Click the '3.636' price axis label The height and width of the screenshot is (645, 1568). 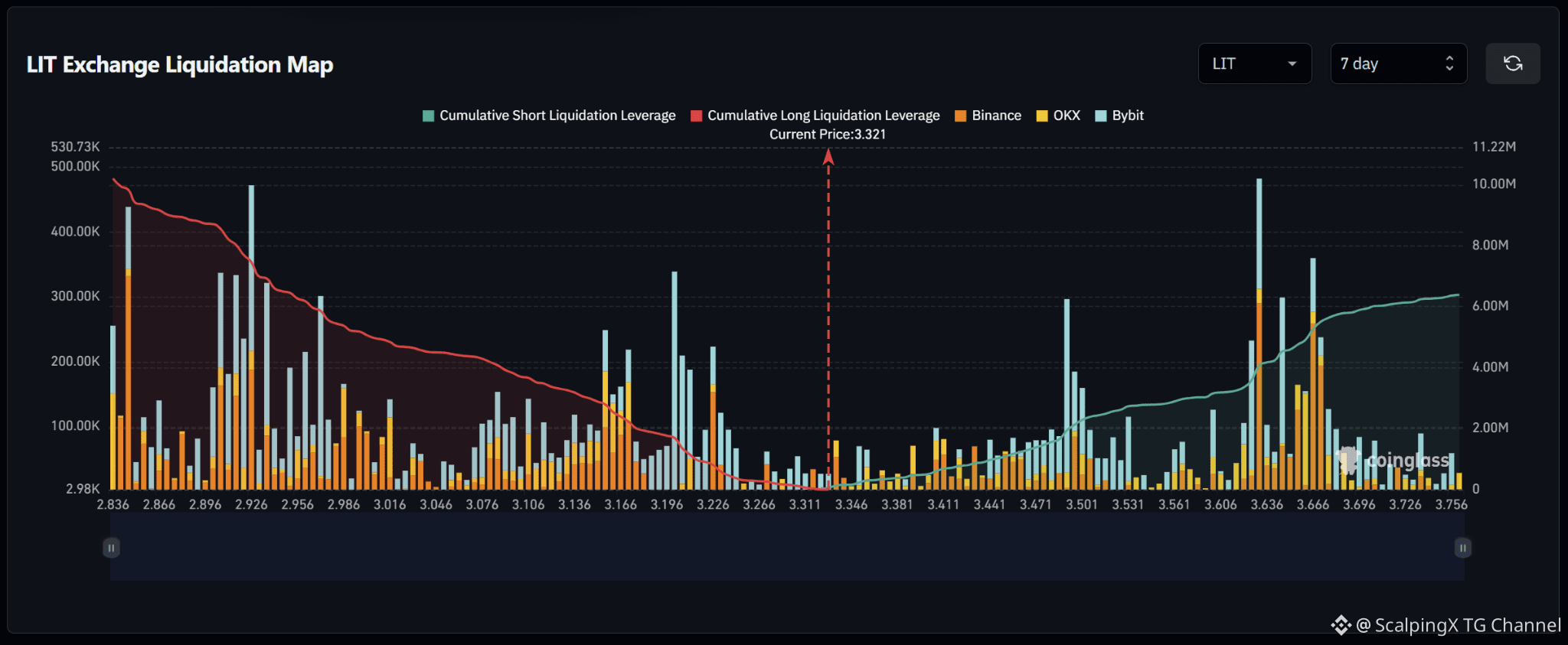click(x=1267, y=505)
